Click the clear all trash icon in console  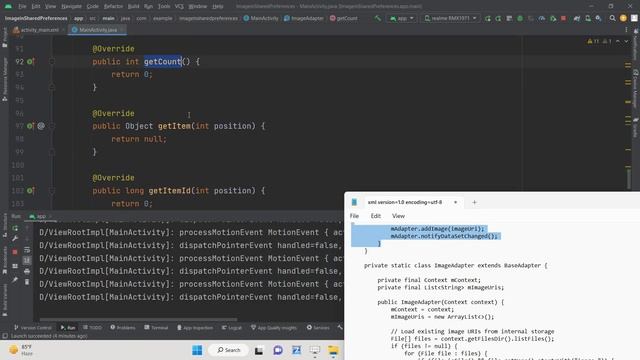pyautogui.click(x=27, y=282)
